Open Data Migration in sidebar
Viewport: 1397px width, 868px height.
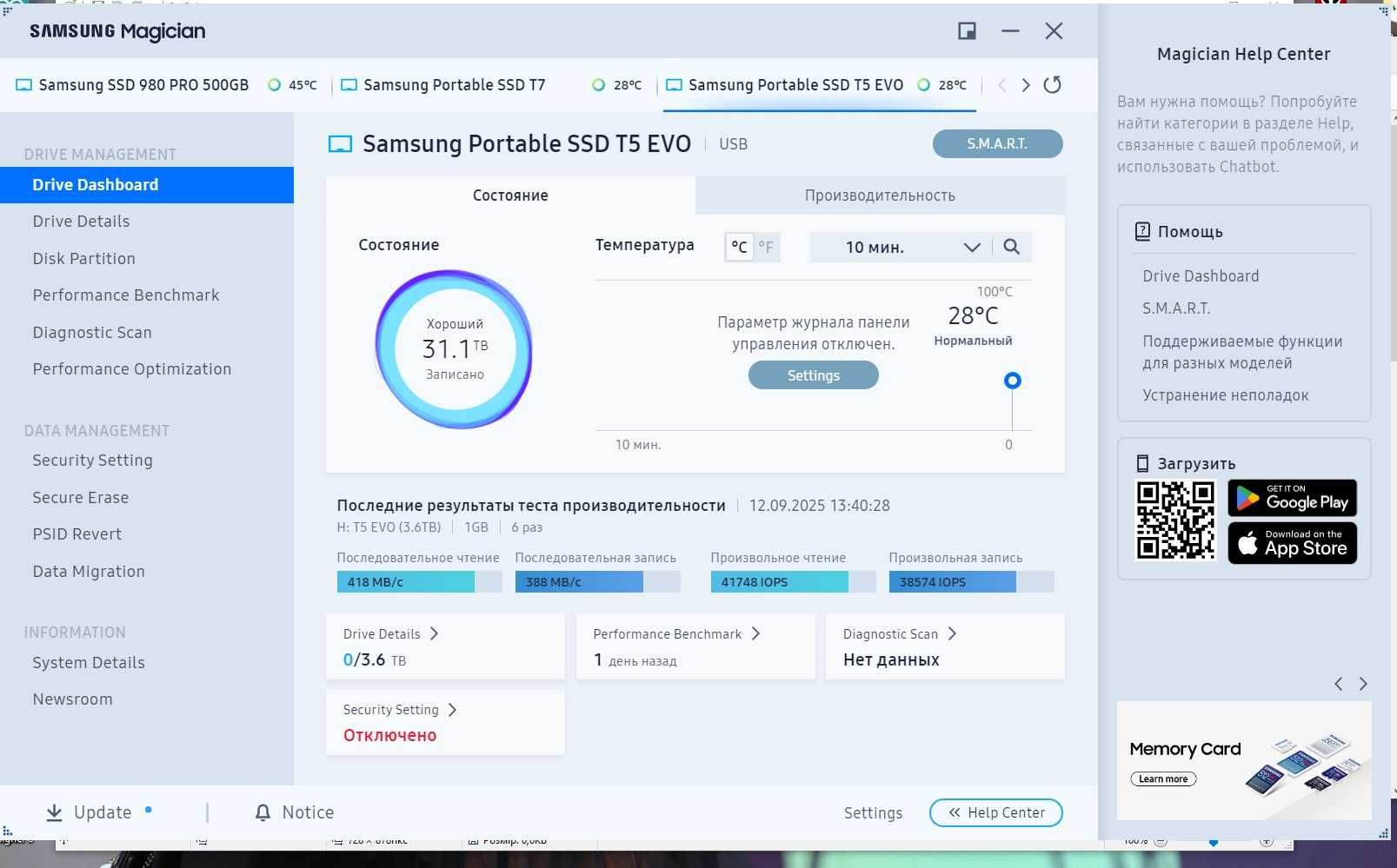89,572
